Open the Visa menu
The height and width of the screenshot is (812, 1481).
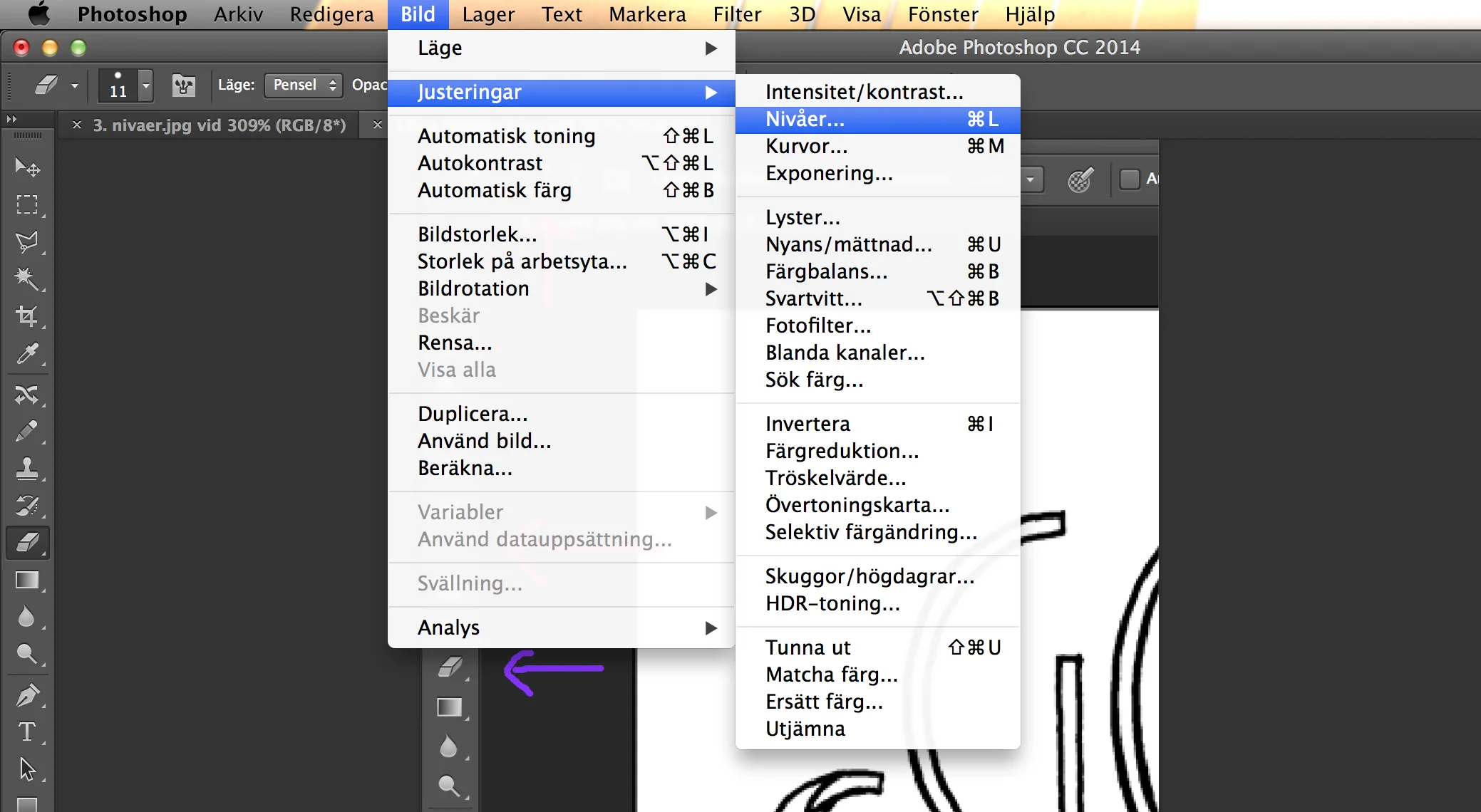pos(862,14)
